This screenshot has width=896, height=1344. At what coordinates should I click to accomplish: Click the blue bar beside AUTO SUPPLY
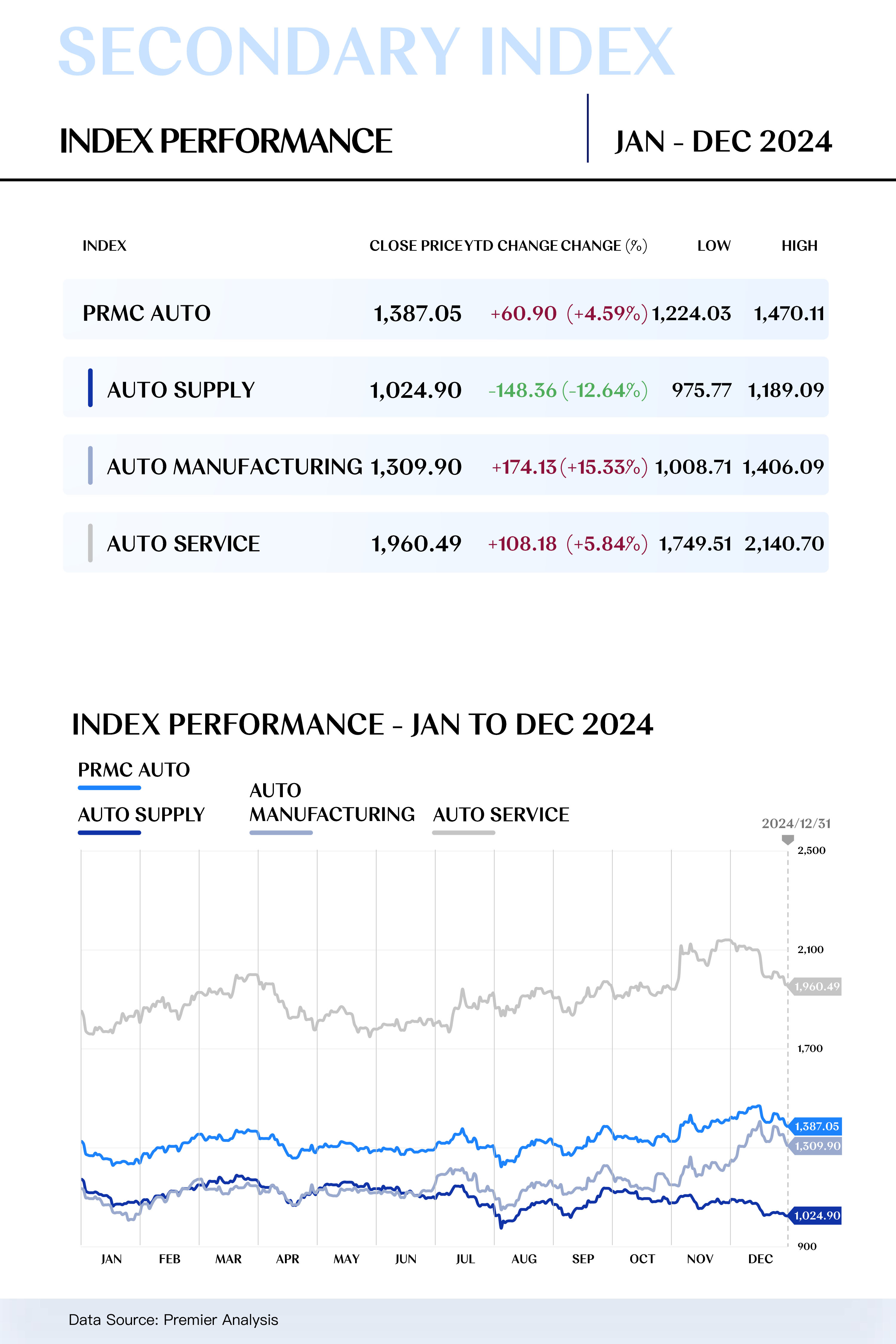90,387
